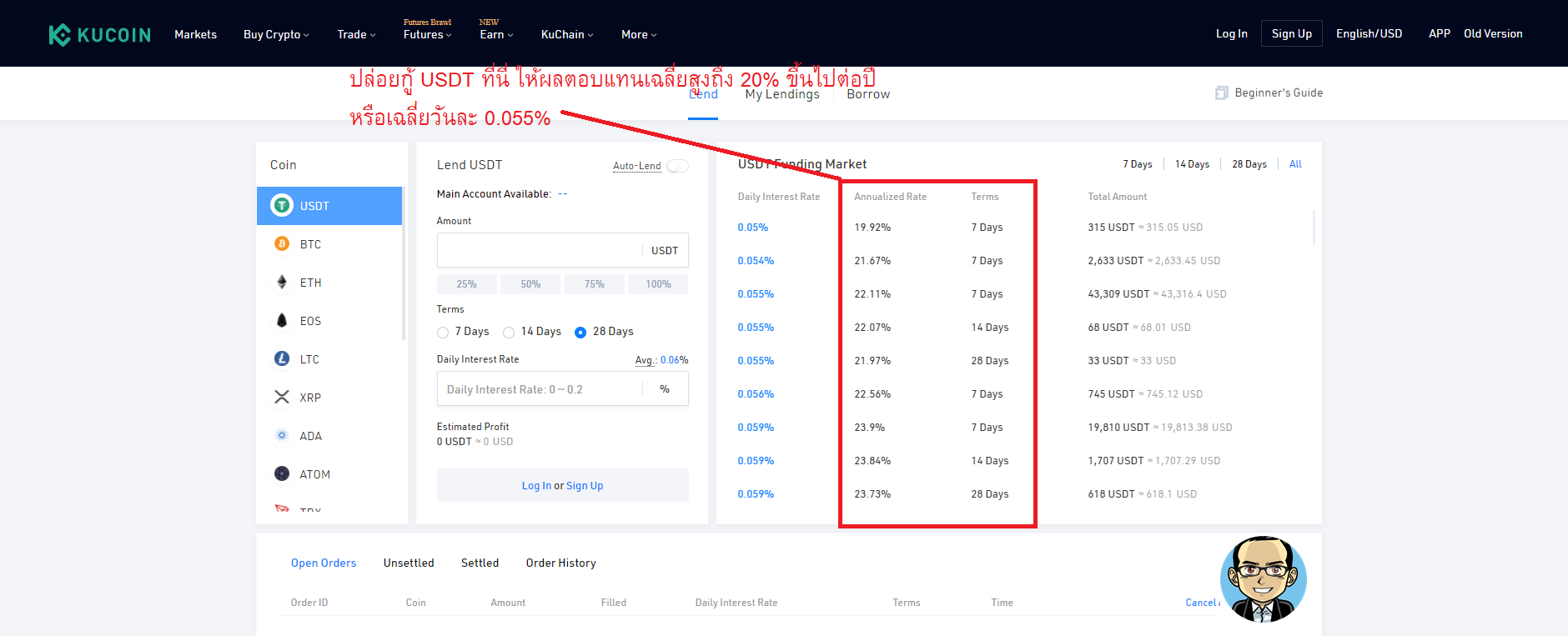The width and height of the screenshot is (1568, 636).
Task: Click the Auto-Lend label
Action: (x=636, y=166)
